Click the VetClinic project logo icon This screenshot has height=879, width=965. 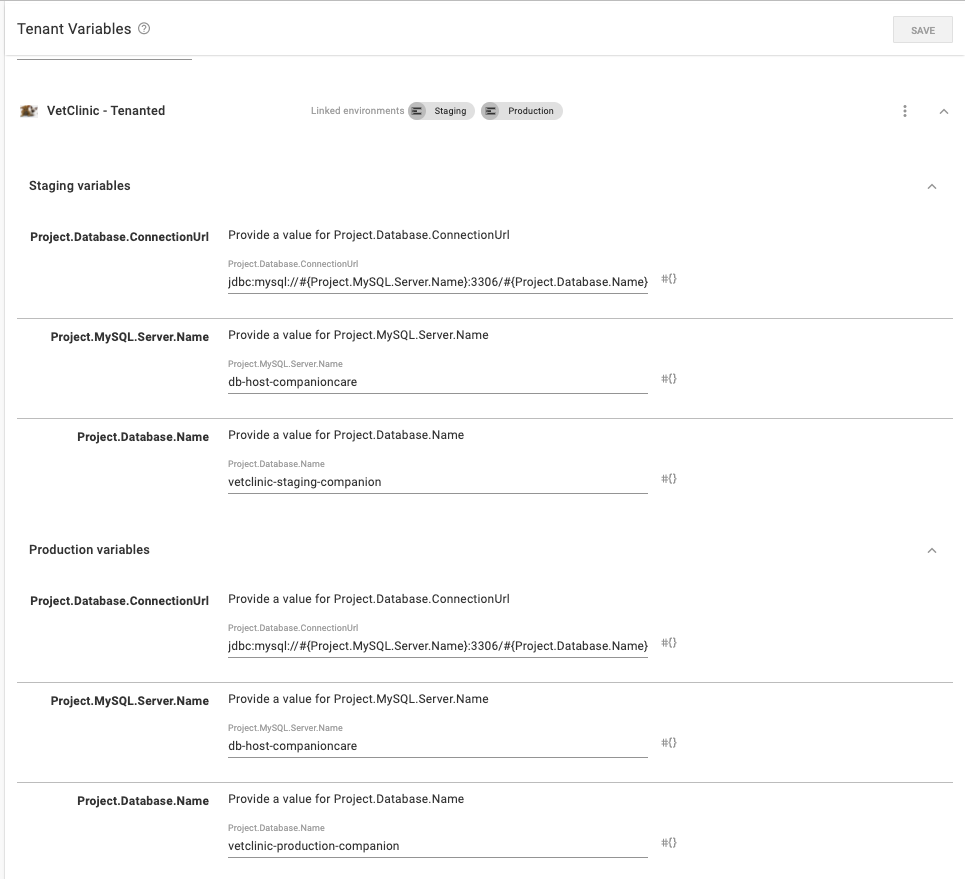(x=29, y=111)
